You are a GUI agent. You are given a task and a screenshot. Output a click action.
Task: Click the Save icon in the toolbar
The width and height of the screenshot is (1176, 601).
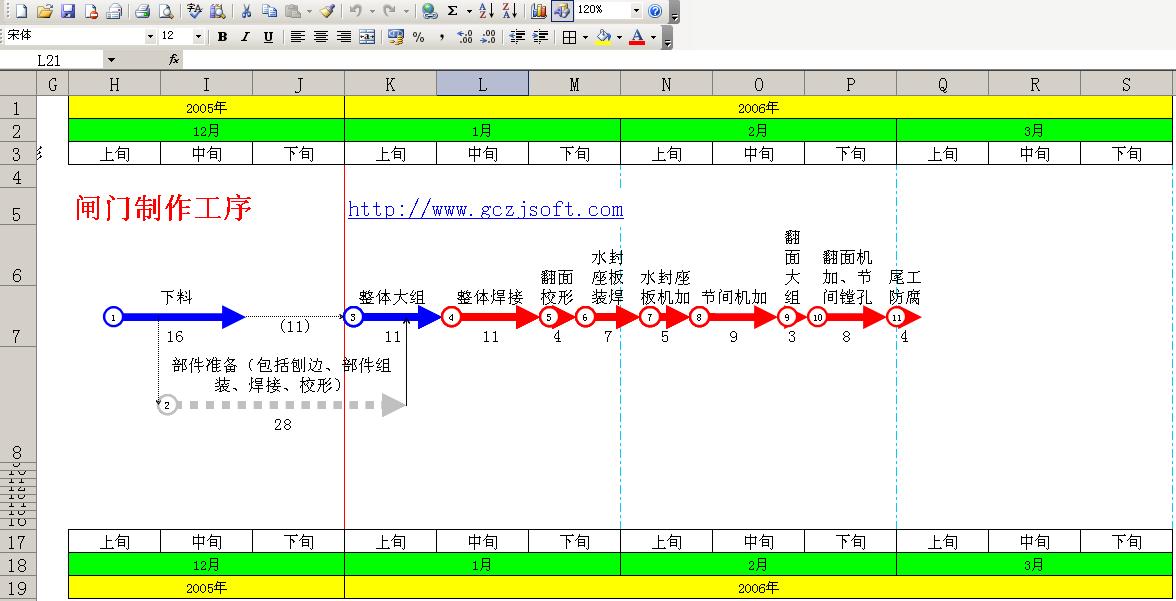click(x=68, y=11)
